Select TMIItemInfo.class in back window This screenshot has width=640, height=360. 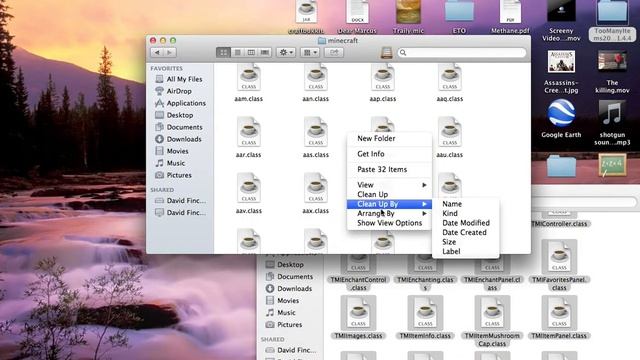coord(425,313)
